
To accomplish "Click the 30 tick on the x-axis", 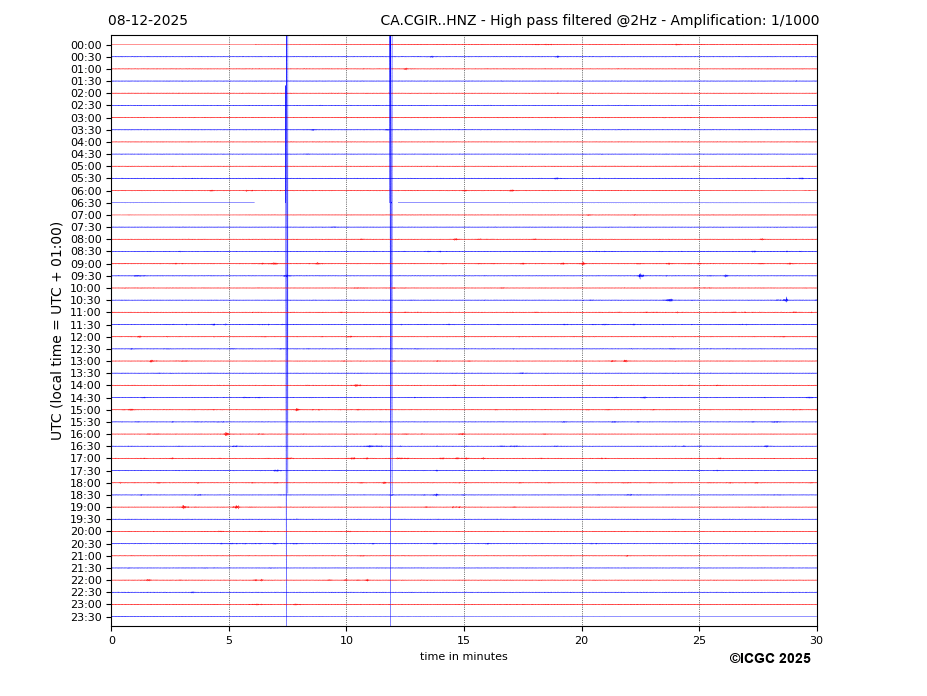I will (x=816, y=640).
